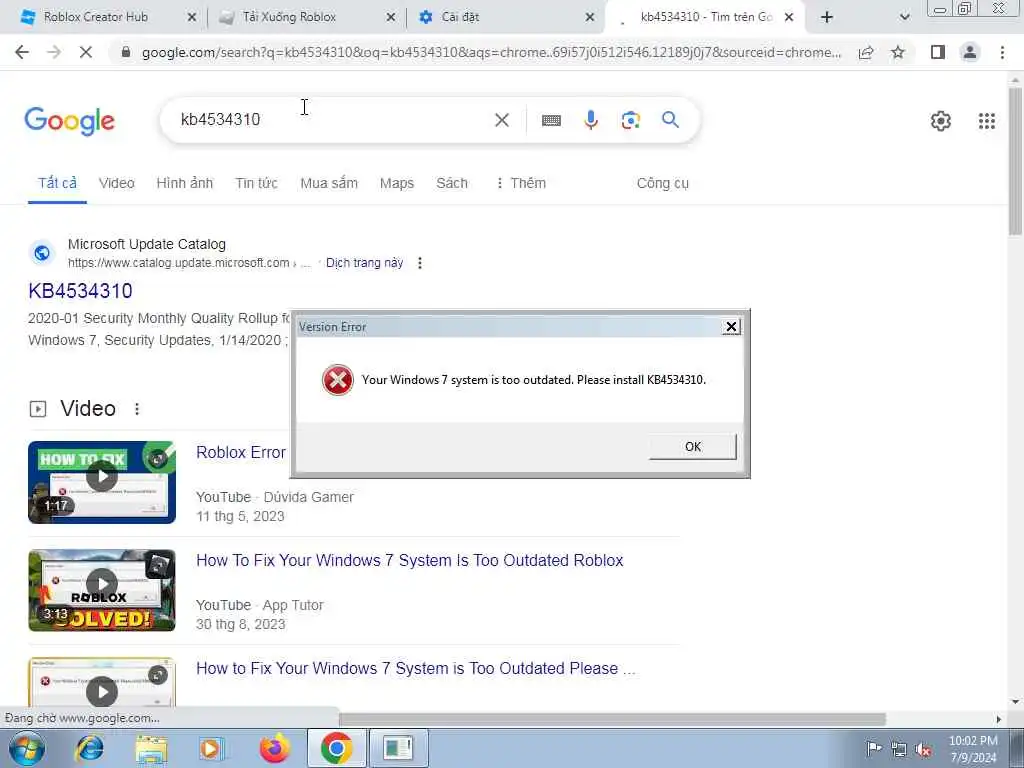Launch Firefox from the taskbar
This screenshot has width=1024, height=768.
pos(274,748)
